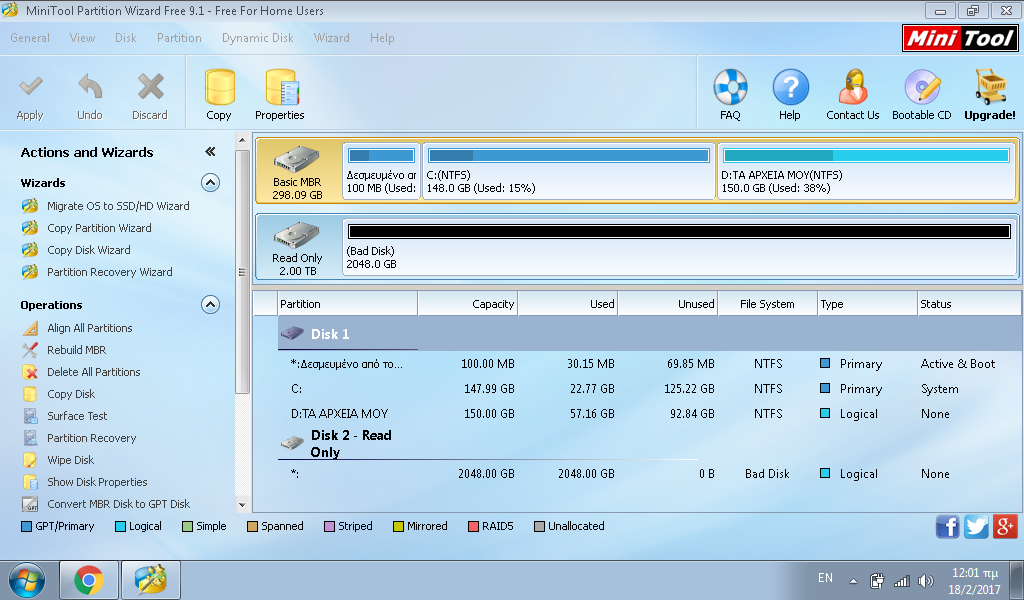Viewport: 1024px width, 600px height.
Task: Select the C: partition row in table
Action: (x=649, y=389)
